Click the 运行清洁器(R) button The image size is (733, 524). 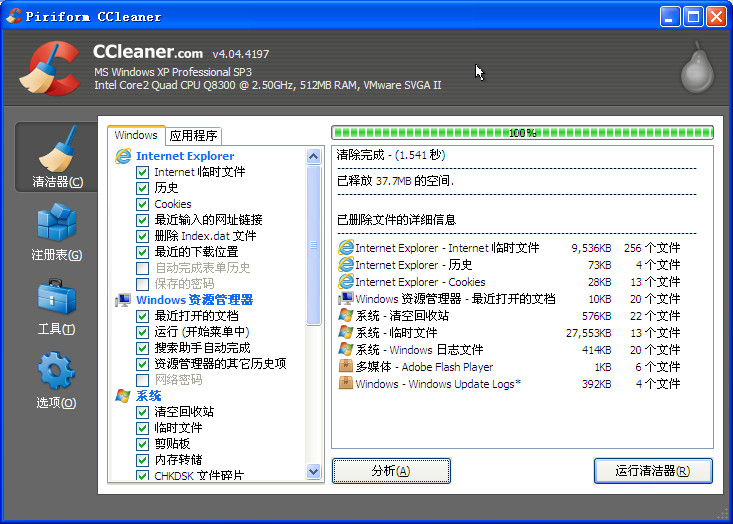[653, 471]
